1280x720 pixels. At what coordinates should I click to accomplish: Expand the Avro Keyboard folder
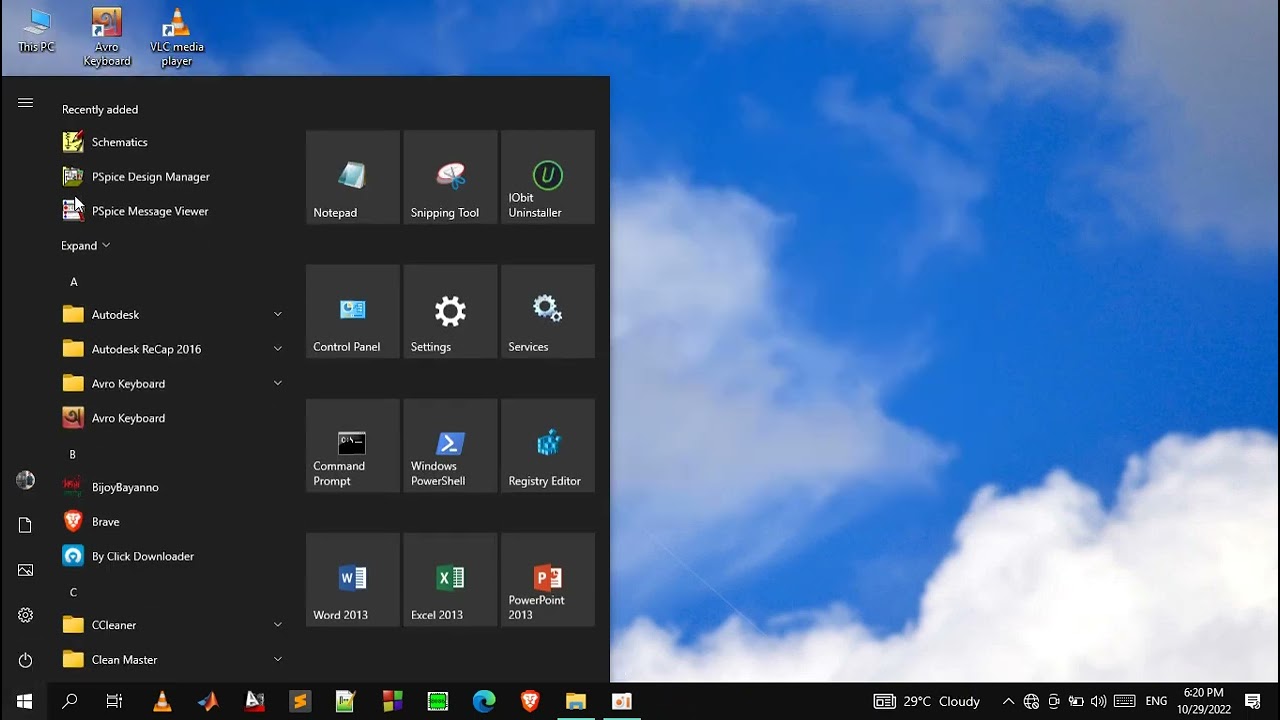pyautogui.click(x=174, y=384)
